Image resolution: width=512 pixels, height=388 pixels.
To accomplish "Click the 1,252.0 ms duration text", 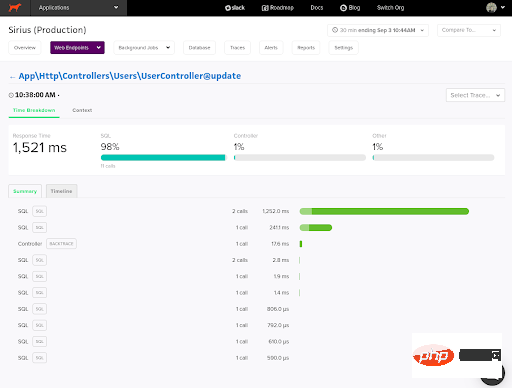I will click(x=275, y=211).
